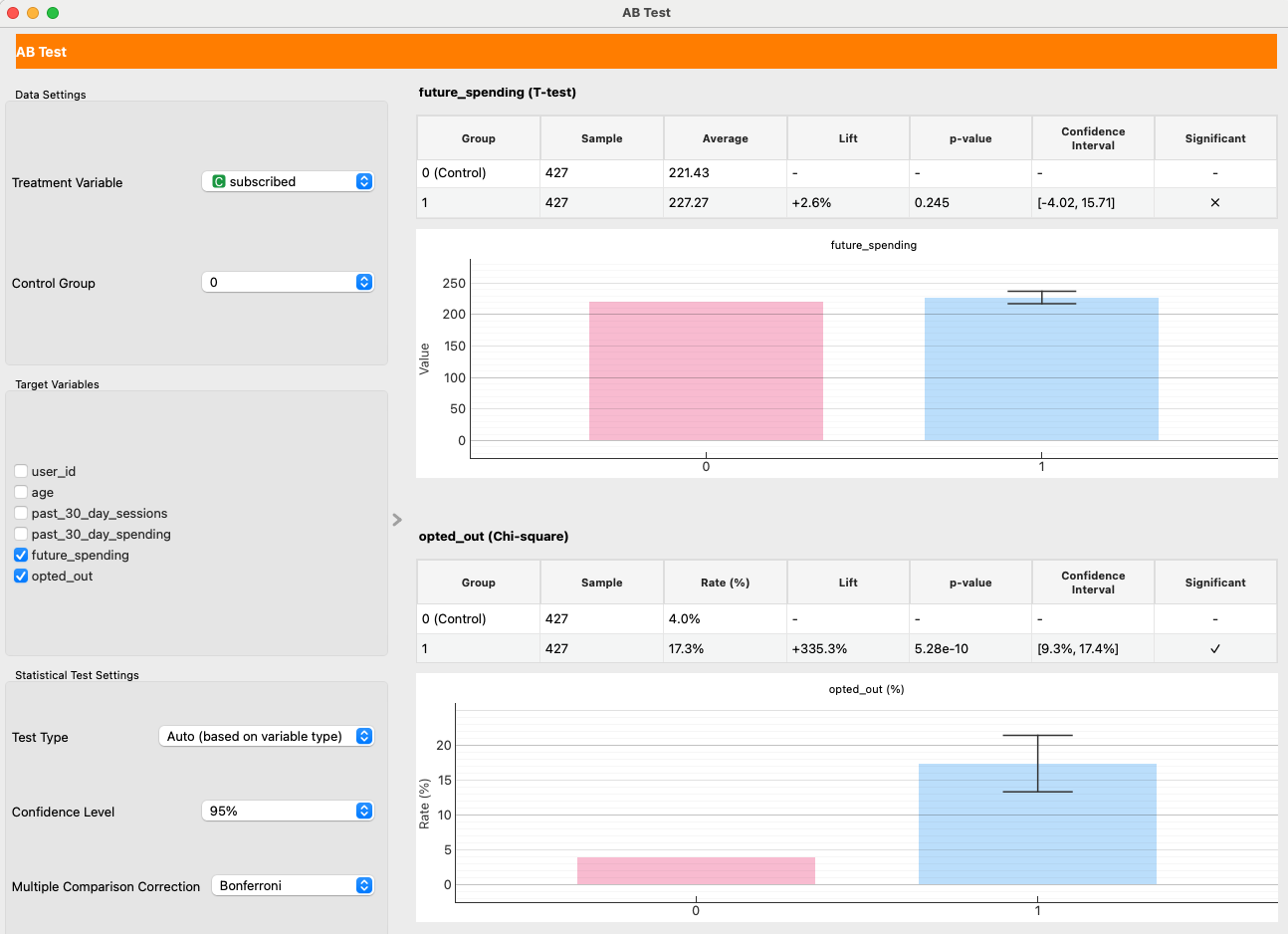Screen dimensions: 1288x934
Task: Disable the opted_out target variable
Action: (20, 576)
